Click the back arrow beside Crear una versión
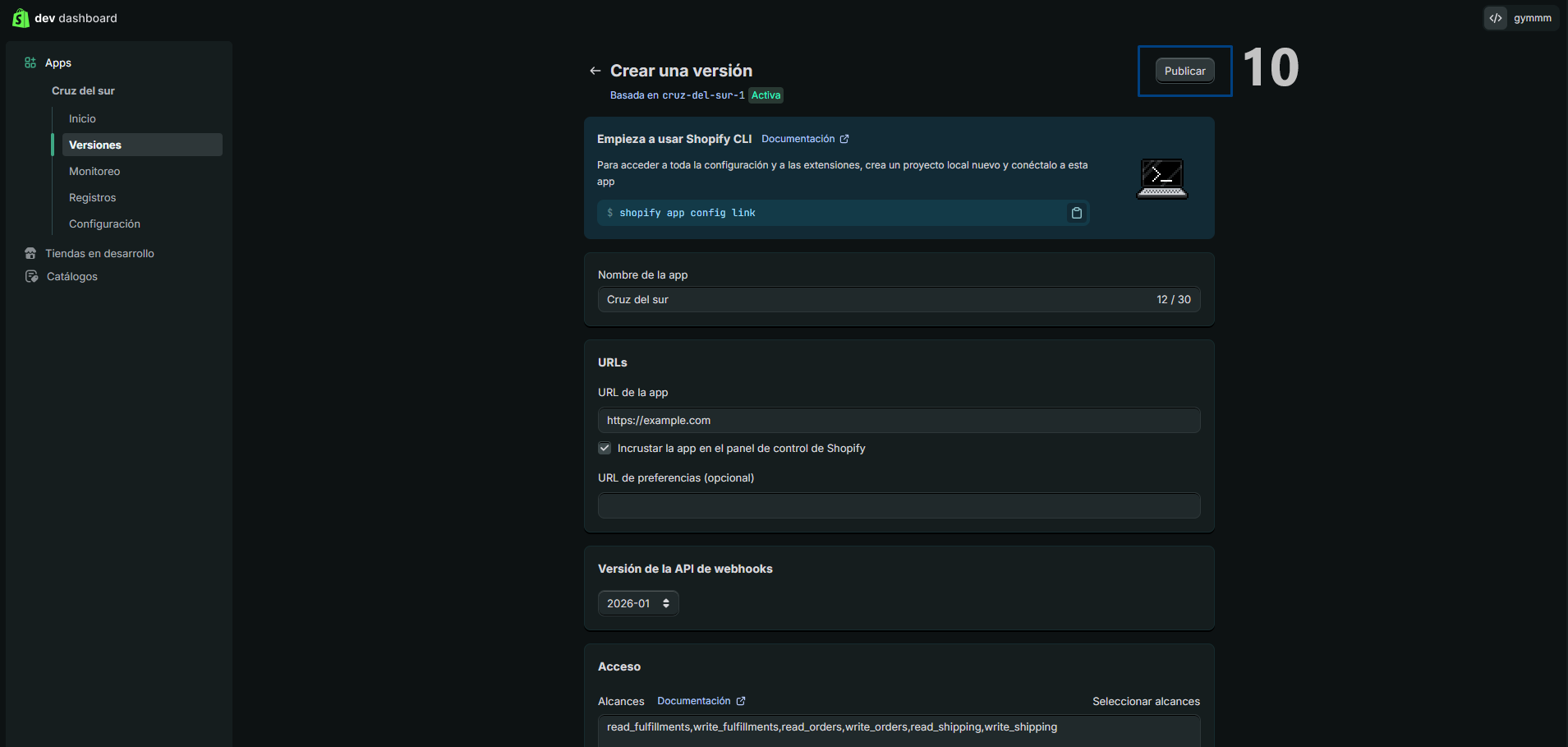 (595, 71)
